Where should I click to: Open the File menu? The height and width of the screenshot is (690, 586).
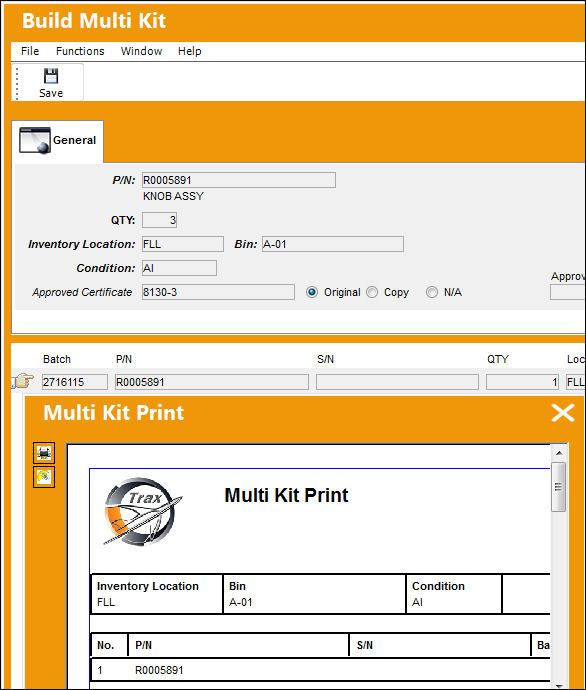(x=30, y=51)
